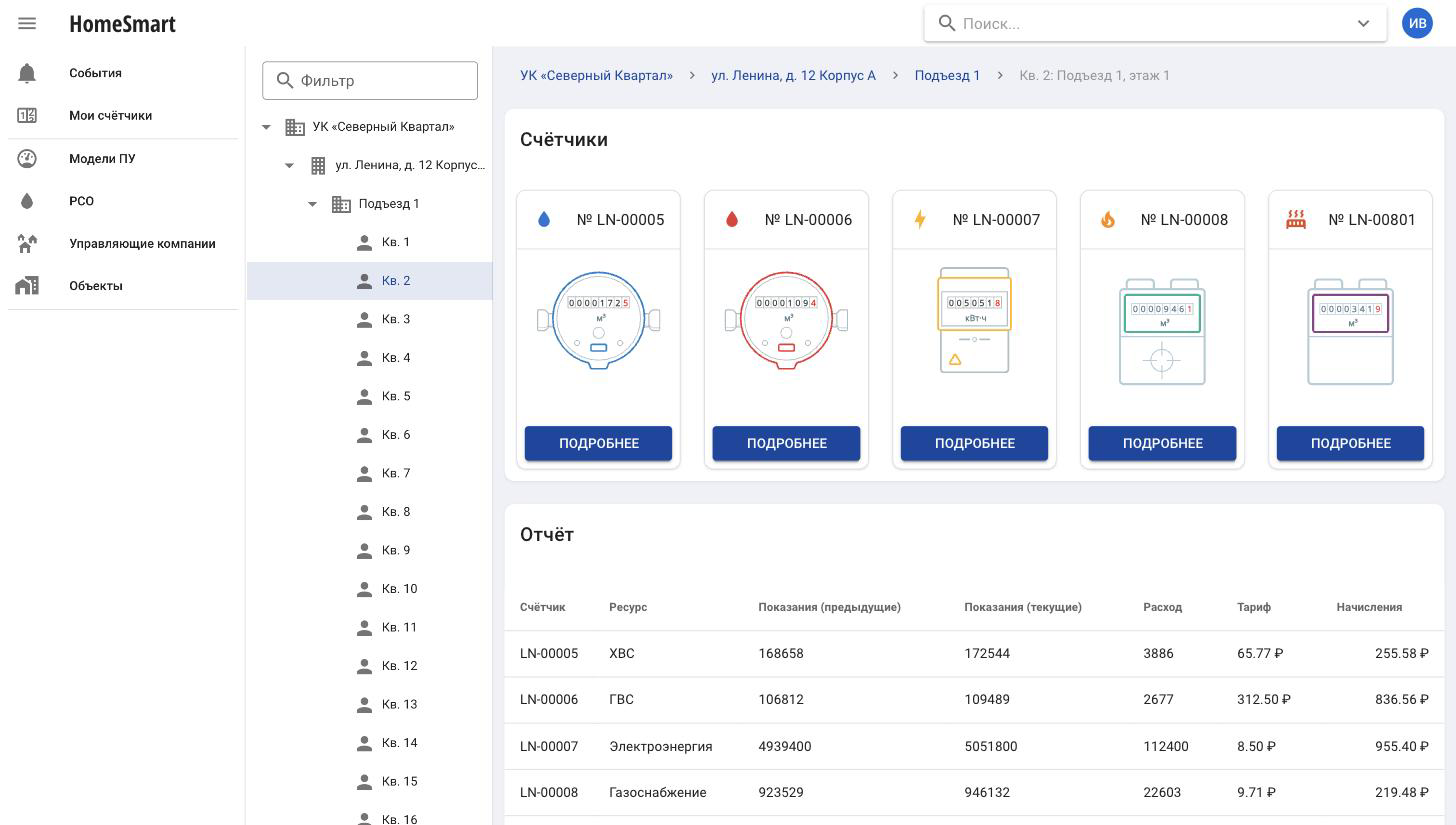Viewport: 1456px width, 825px height.
Task: Click the Начисления column header
Action: click(1369, 607)
